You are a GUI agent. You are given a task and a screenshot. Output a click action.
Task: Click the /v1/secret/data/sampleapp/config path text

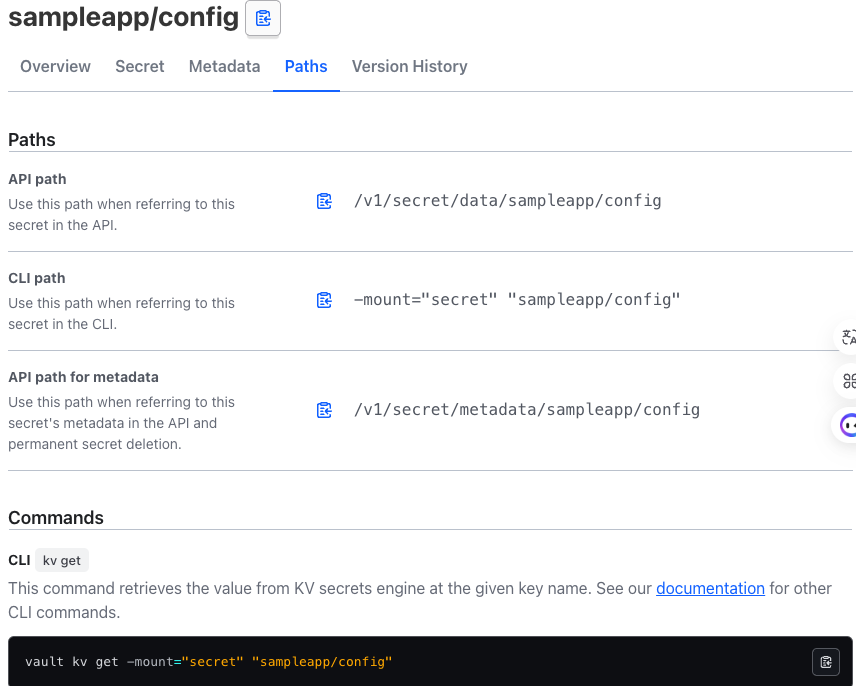pos(508,201)
